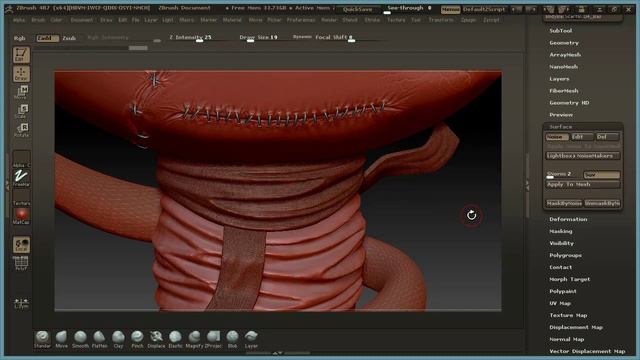The width and height of the screenshot is (640, 360).
Task: Expand the Preview section
Action: 561,115
